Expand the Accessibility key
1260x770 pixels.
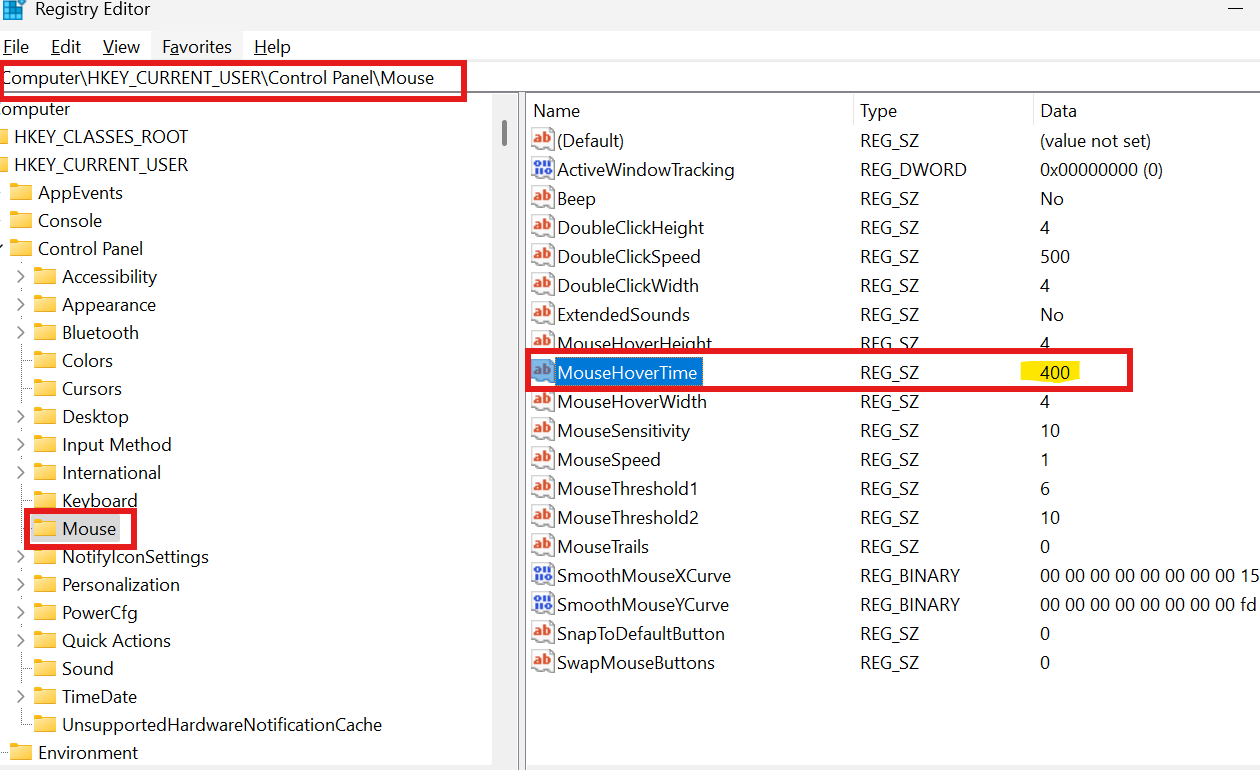(20, 276)
